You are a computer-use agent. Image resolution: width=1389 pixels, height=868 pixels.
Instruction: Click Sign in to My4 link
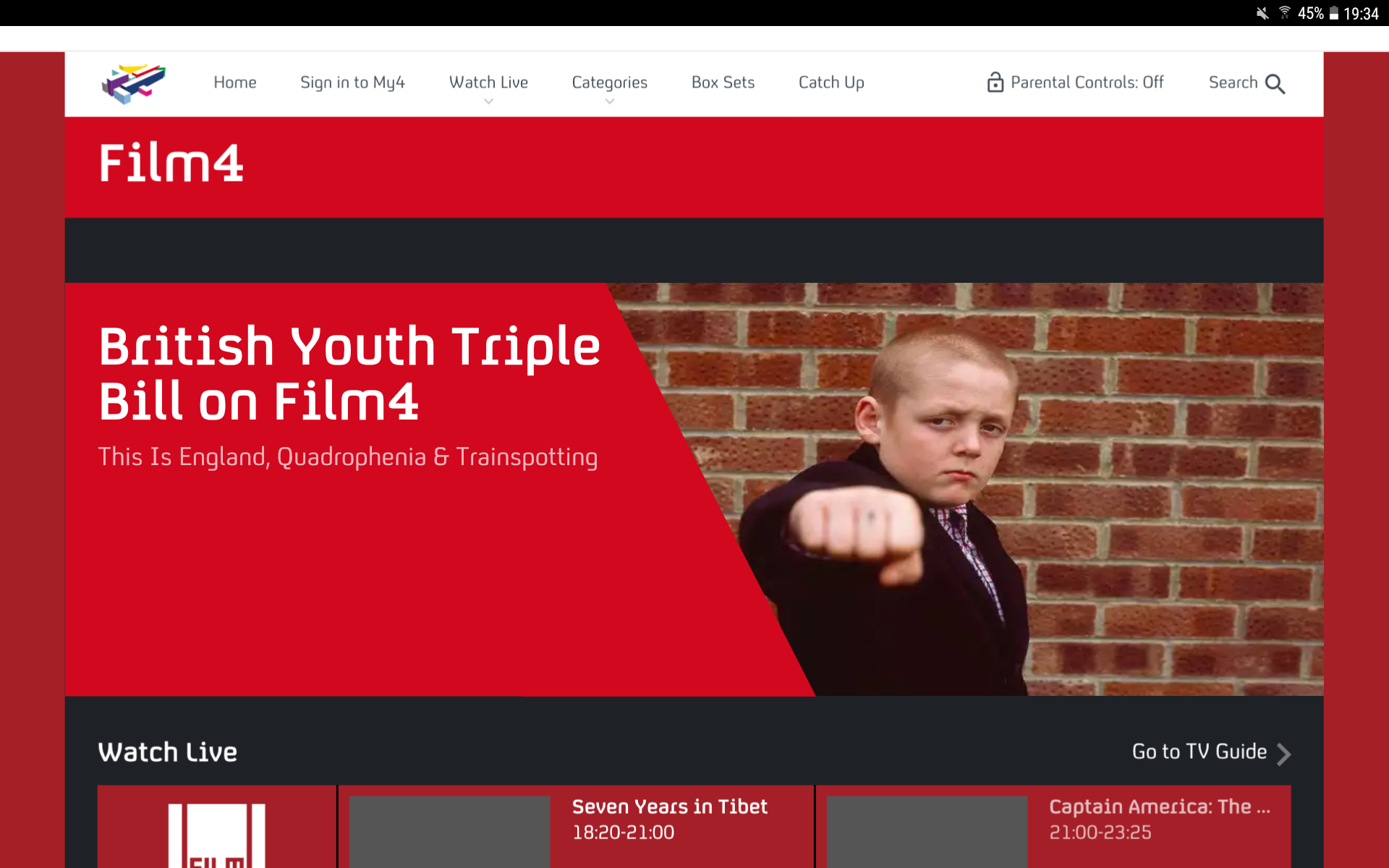(352, 82)
